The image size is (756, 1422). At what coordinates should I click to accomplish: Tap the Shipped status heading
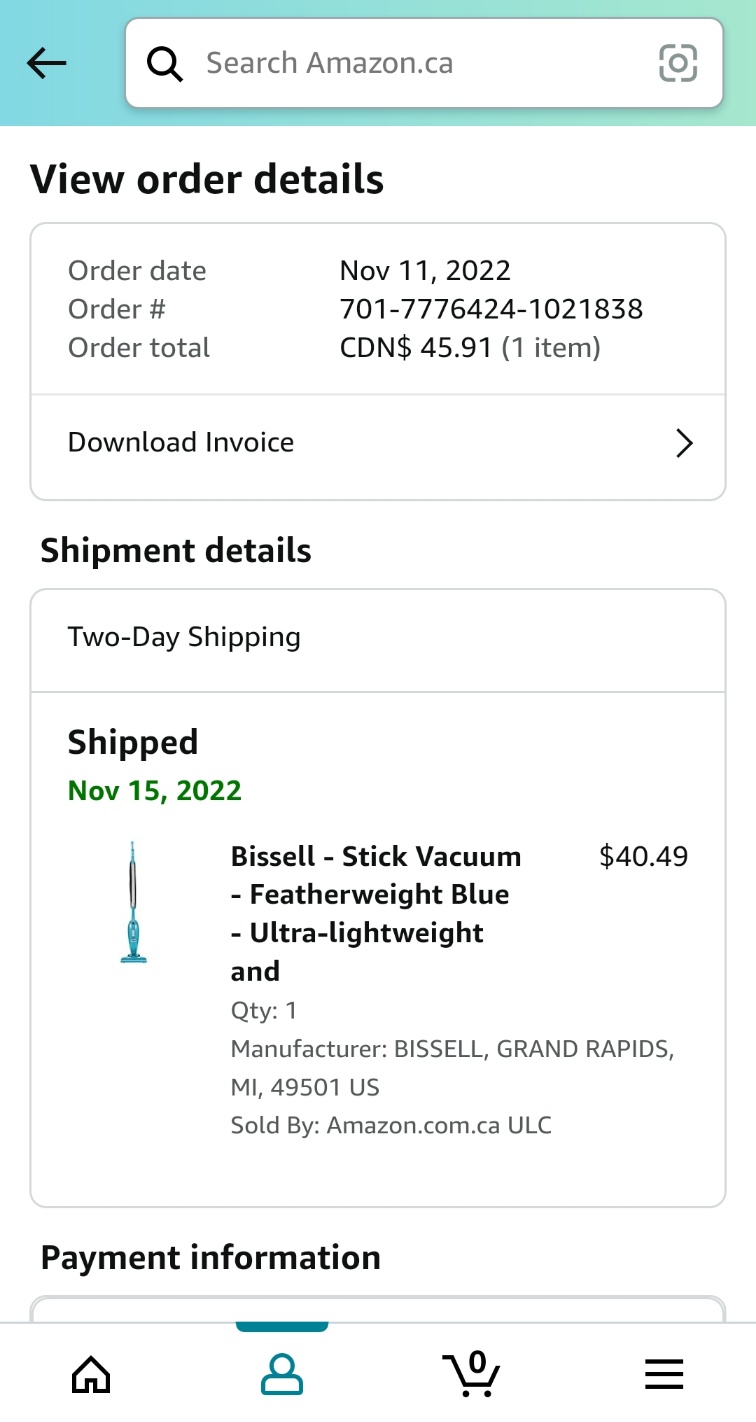[133, 742]
